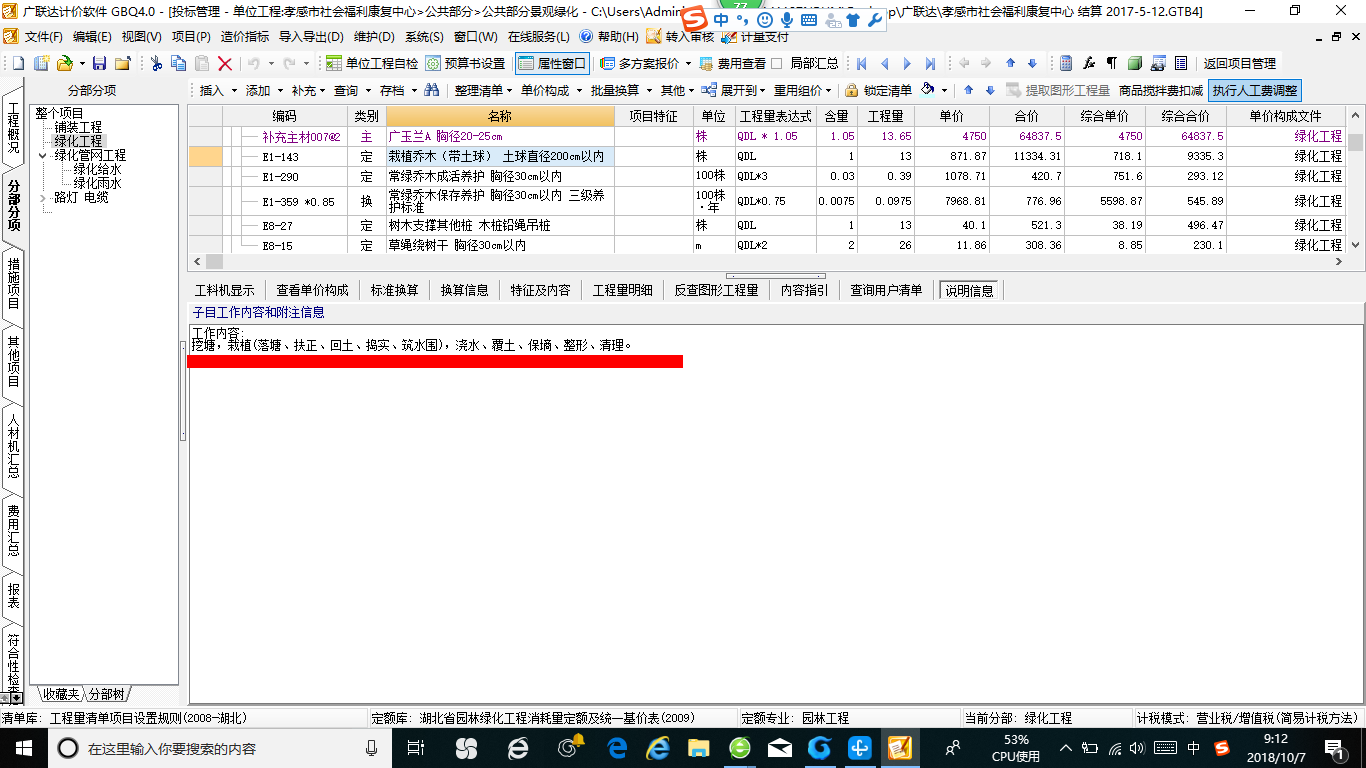The width and height of the screenshot is (1366, 768).
Task: Click the save disk icon
Action: 99,63
